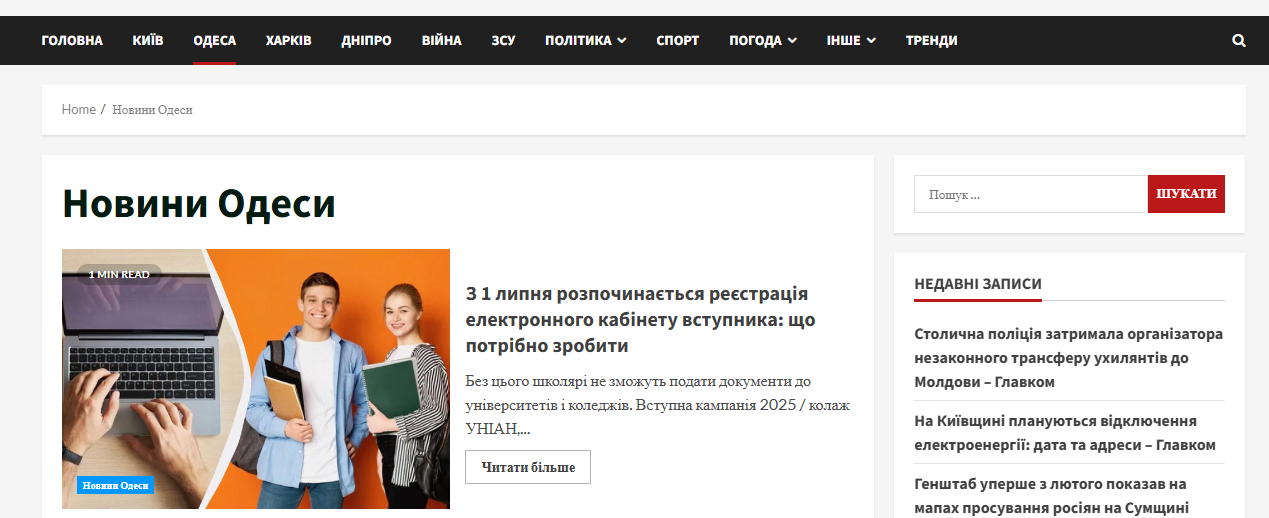1269x518 pixels.
Task: Expand the ПОЛІТИКА dropdown menu
Action: (x=586, y=41)
